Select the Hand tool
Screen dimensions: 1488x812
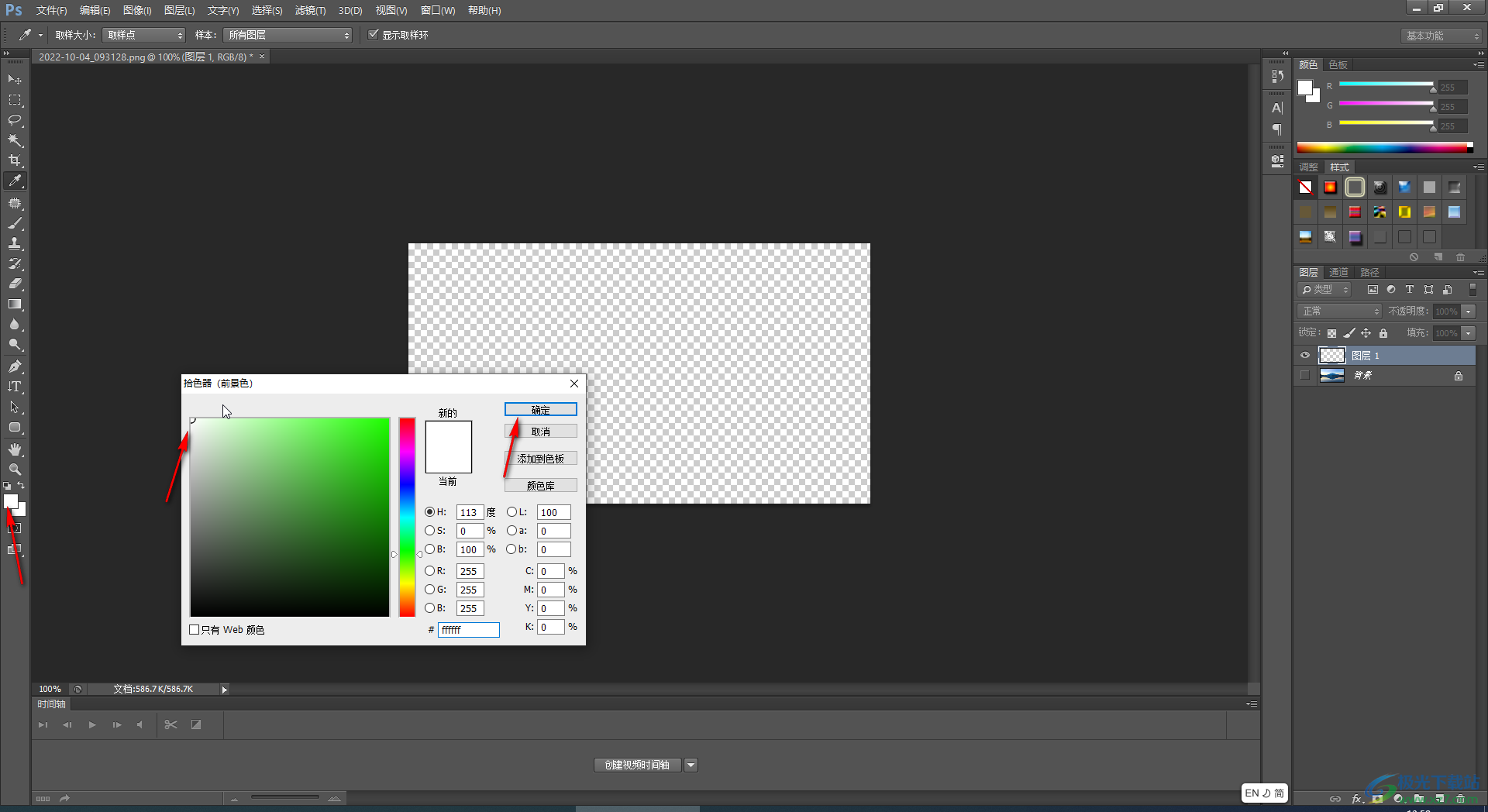[15, 449]
